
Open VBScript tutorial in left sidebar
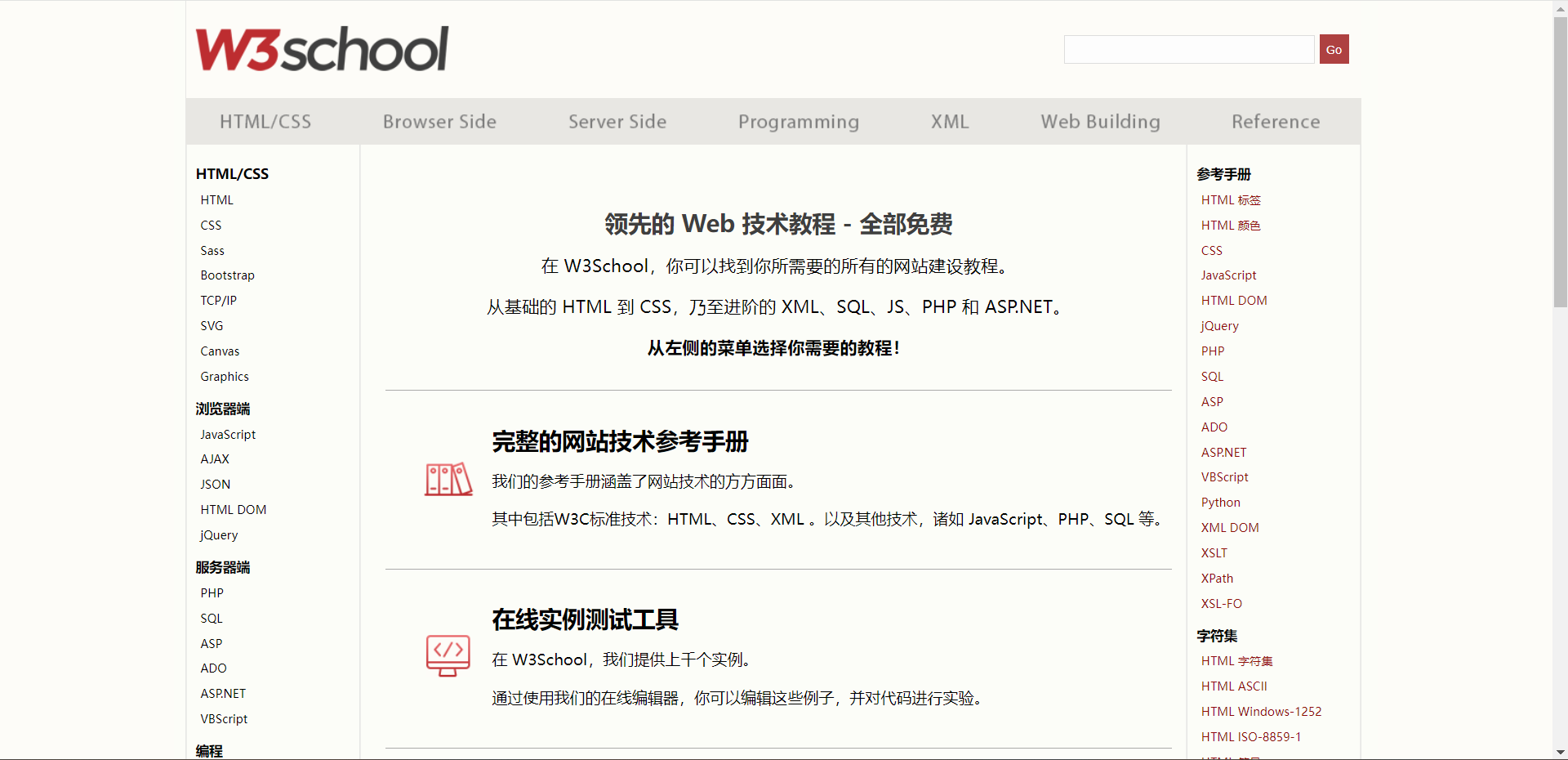(224, 719)
